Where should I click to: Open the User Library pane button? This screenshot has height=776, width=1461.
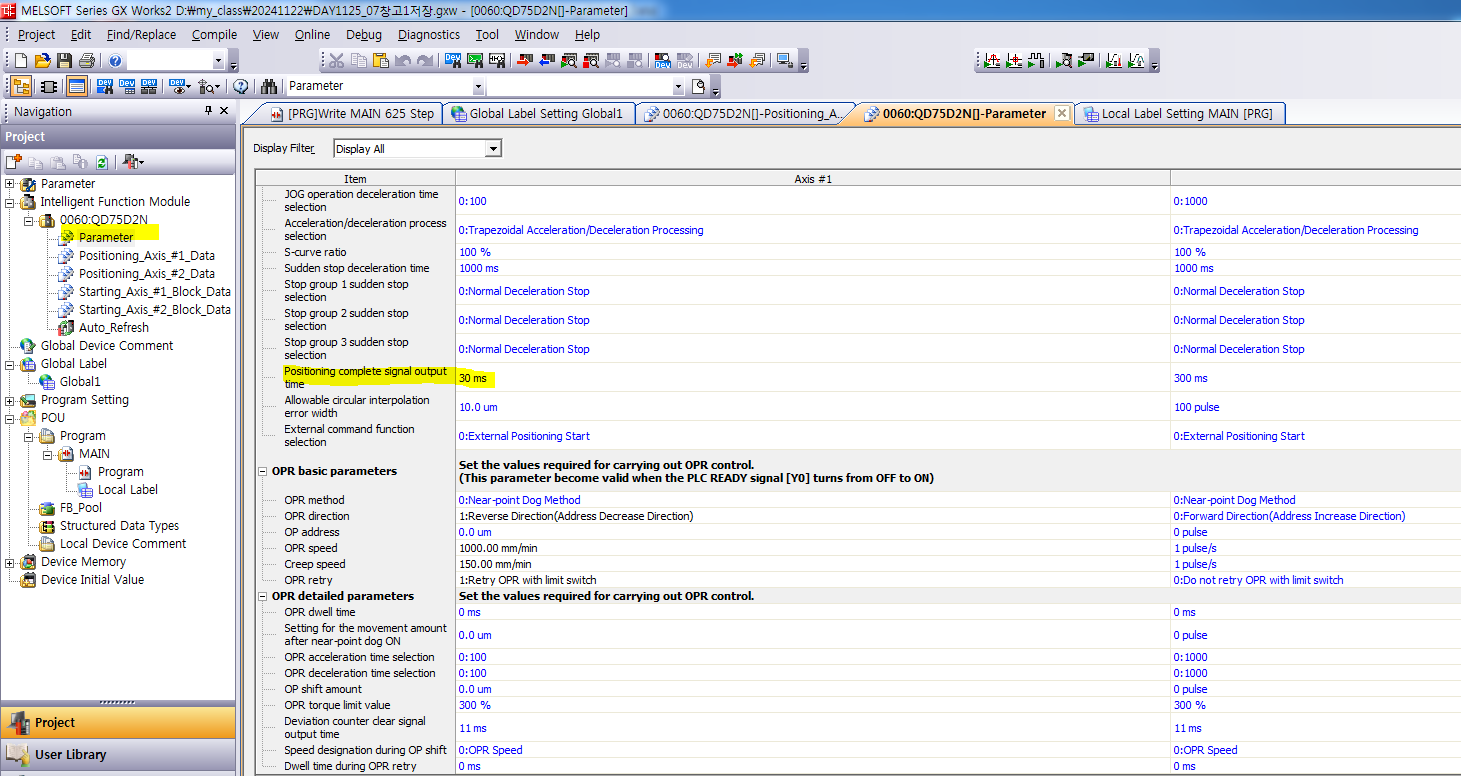click(x=118, y=755)
